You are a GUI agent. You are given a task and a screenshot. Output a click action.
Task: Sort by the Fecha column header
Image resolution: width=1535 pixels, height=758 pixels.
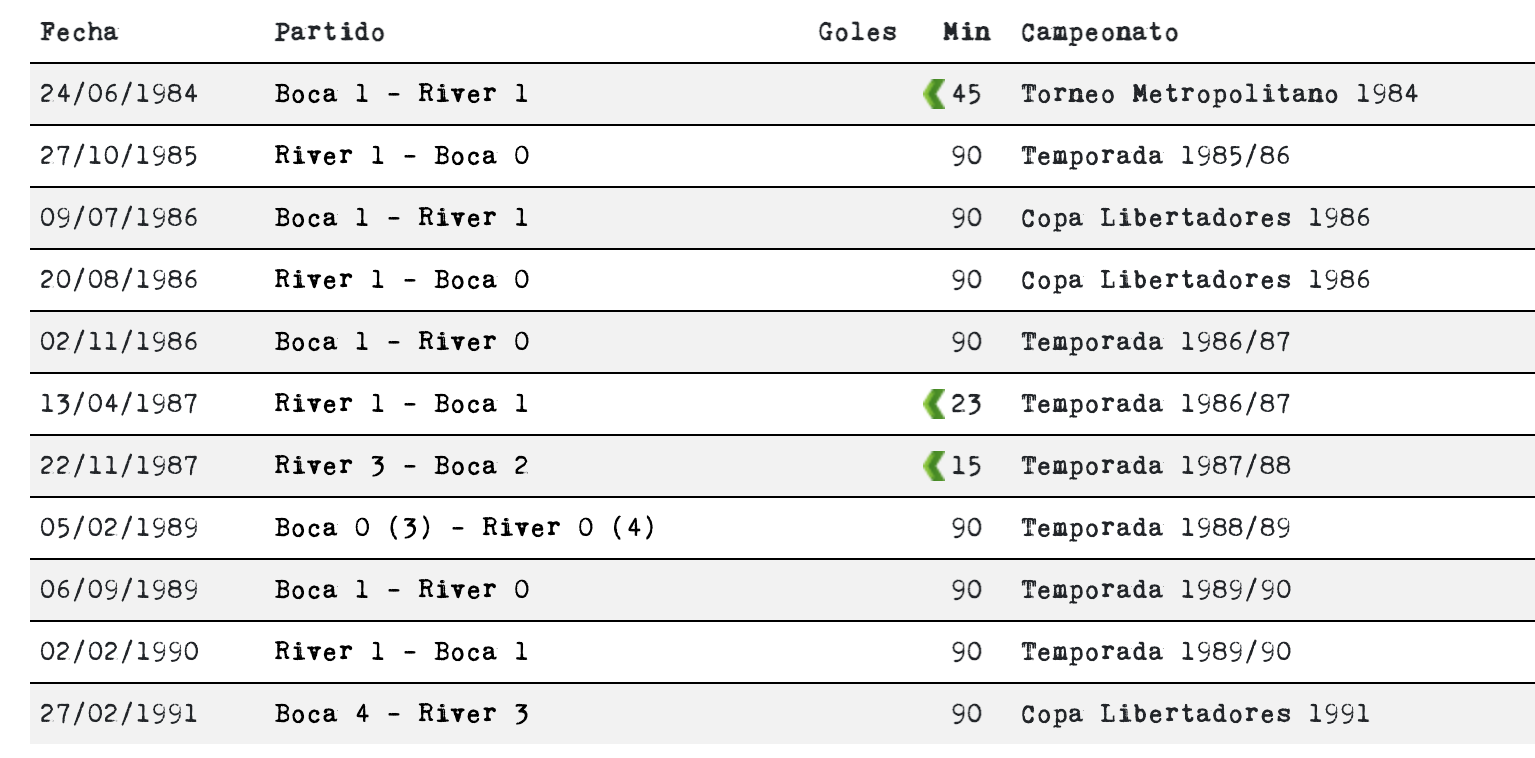tap(79, 32)
